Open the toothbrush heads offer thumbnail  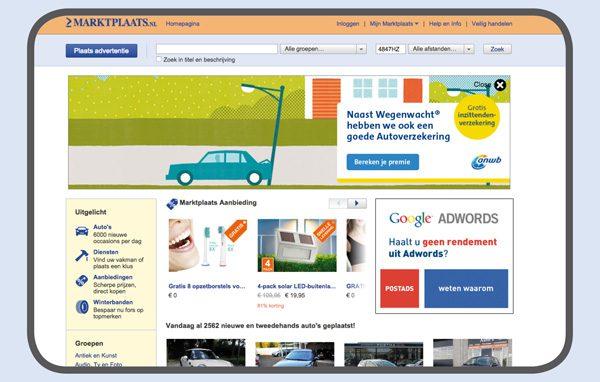tap(208, 245)
